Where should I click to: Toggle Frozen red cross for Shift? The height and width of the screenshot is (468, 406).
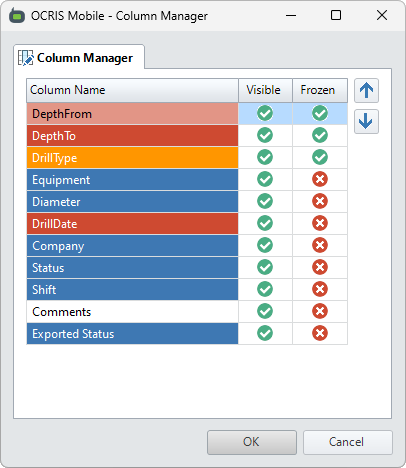(x=320, y=289)
